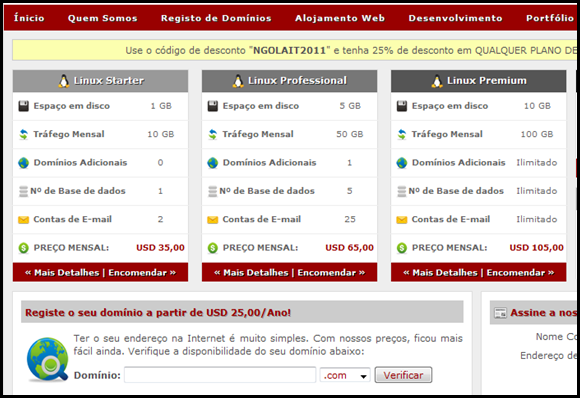Click the Verificar button
This screenshot has height=398, width=580.
[x=403, y=375]
